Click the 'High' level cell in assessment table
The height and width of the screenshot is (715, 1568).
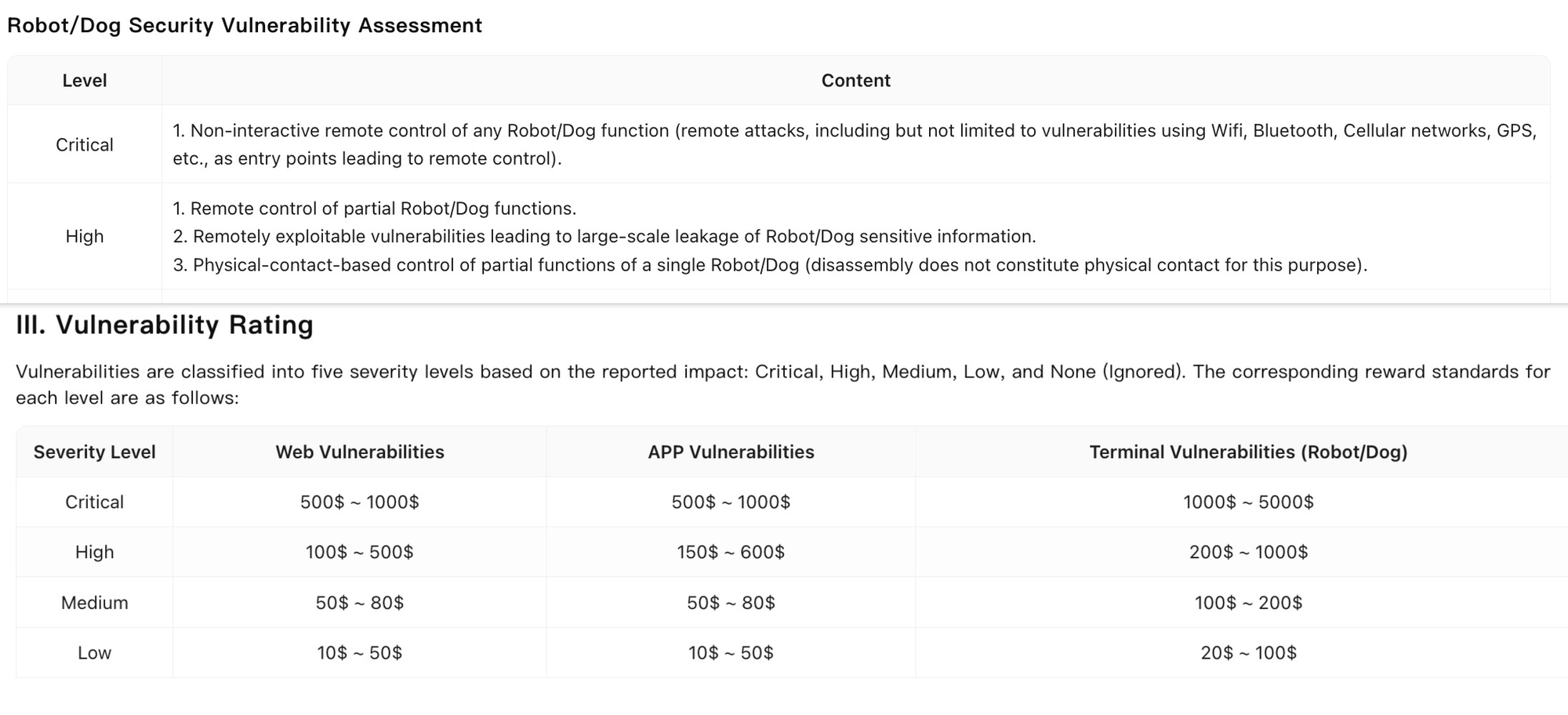click(85, 237)
